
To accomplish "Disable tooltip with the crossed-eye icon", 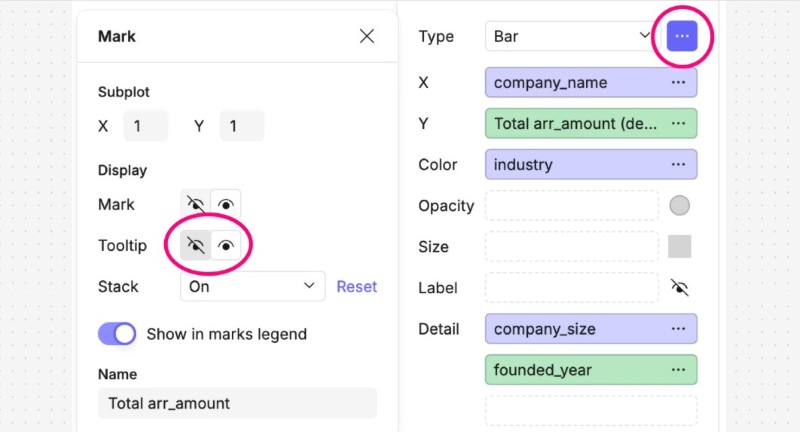I will pyautogui.click(x=196, y=246).
